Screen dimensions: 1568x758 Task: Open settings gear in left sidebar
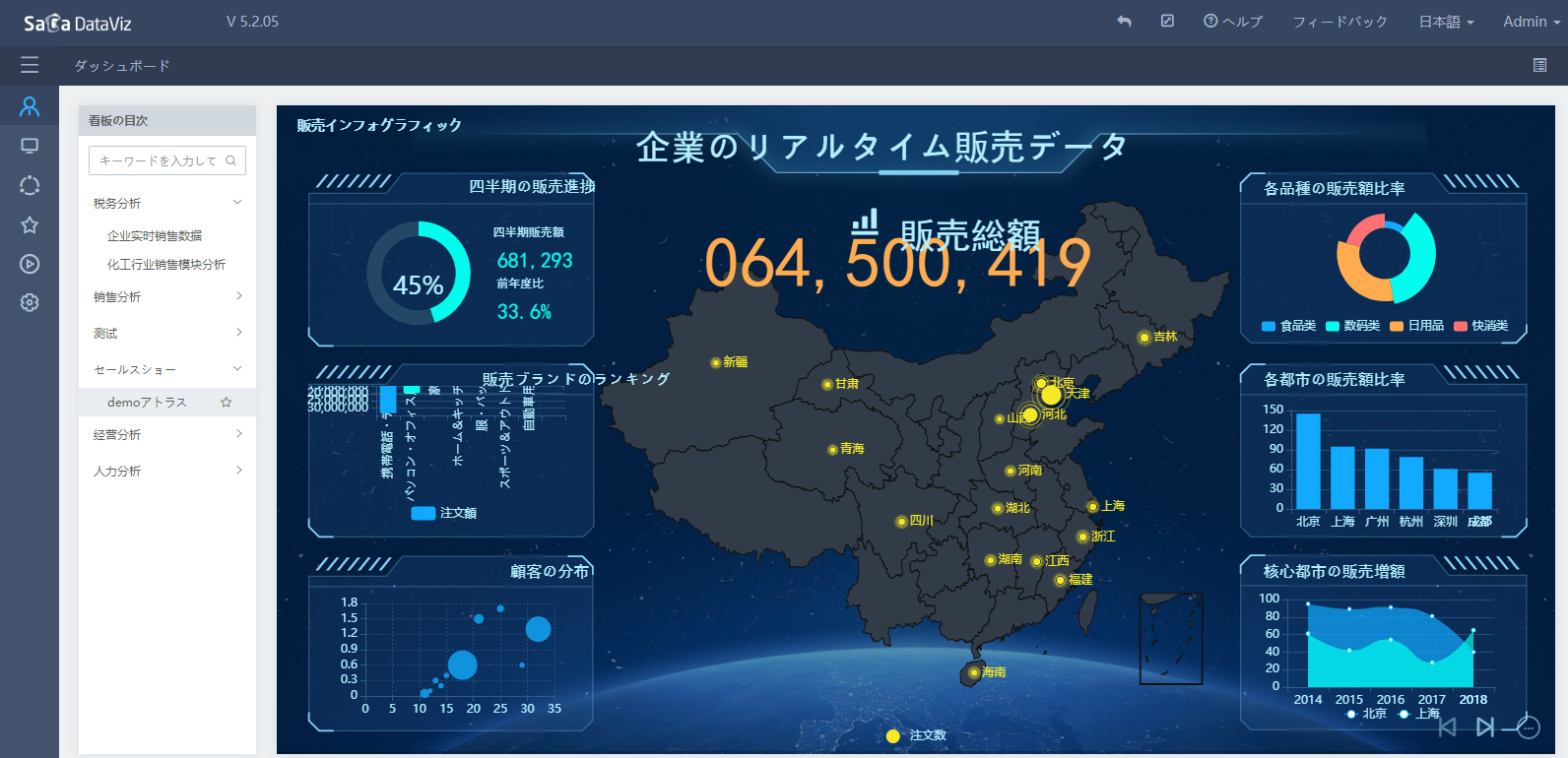[x=30, y=302]
